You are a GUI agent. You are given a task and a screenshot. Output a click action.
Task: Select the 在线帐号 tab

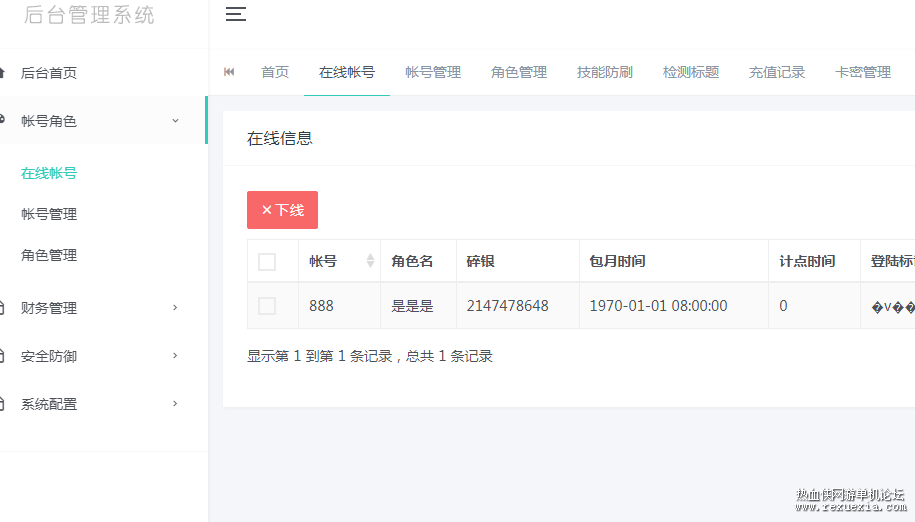[x=347, y=72]
